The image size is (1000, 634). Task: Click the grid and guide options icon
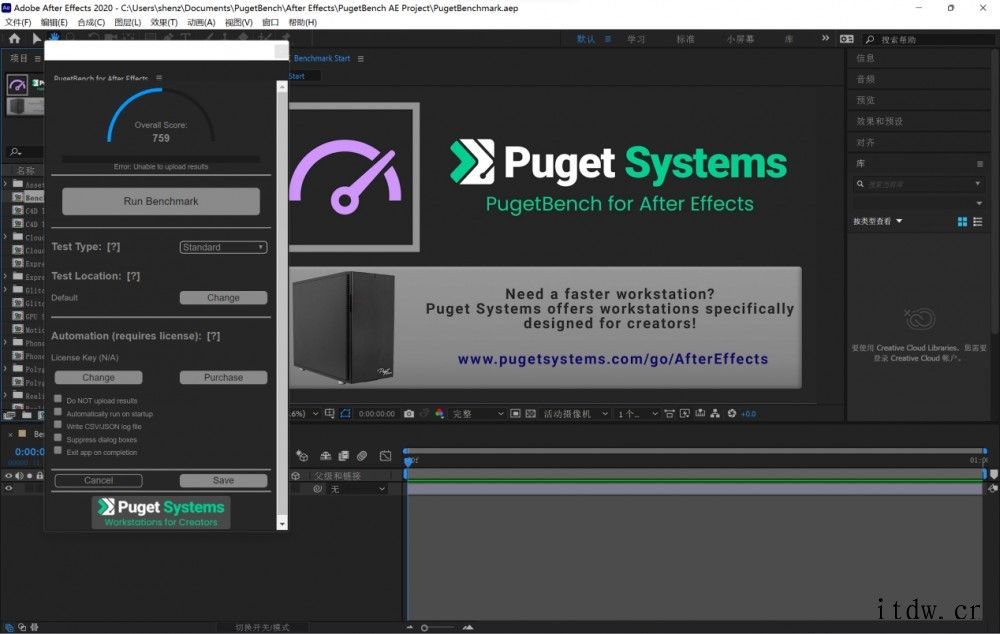tap(330, 414)
